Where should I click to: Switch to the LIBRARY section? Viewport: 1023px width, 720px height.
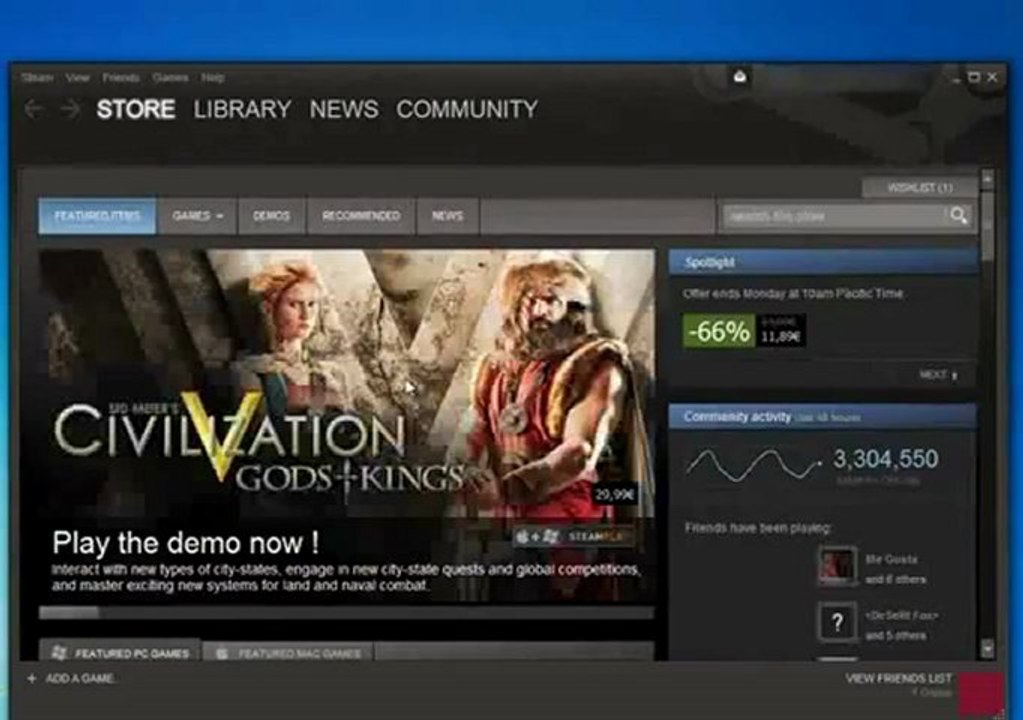tap(242, 109)
